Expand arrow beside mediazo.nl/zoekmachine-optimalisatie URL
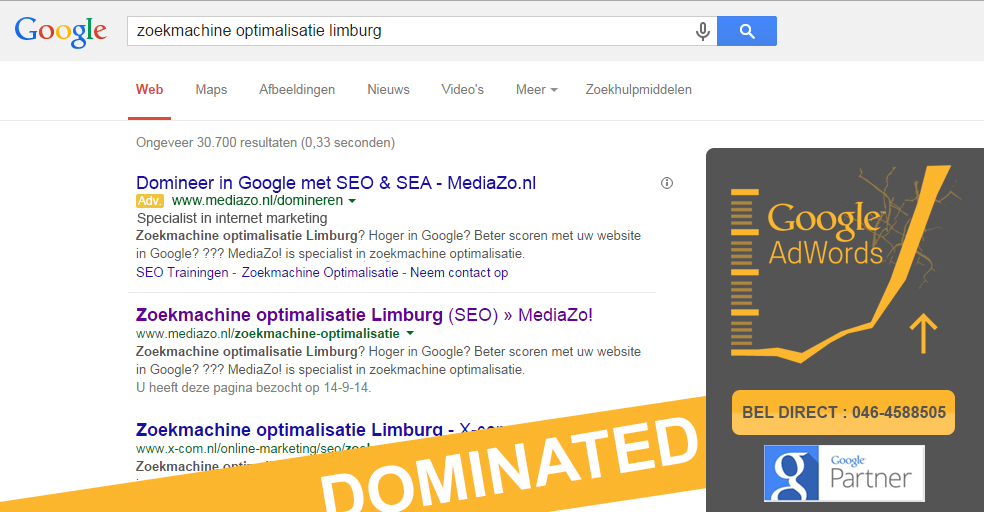Image resolution: width=984 pixels, height=512 pixels. point(410,333)
